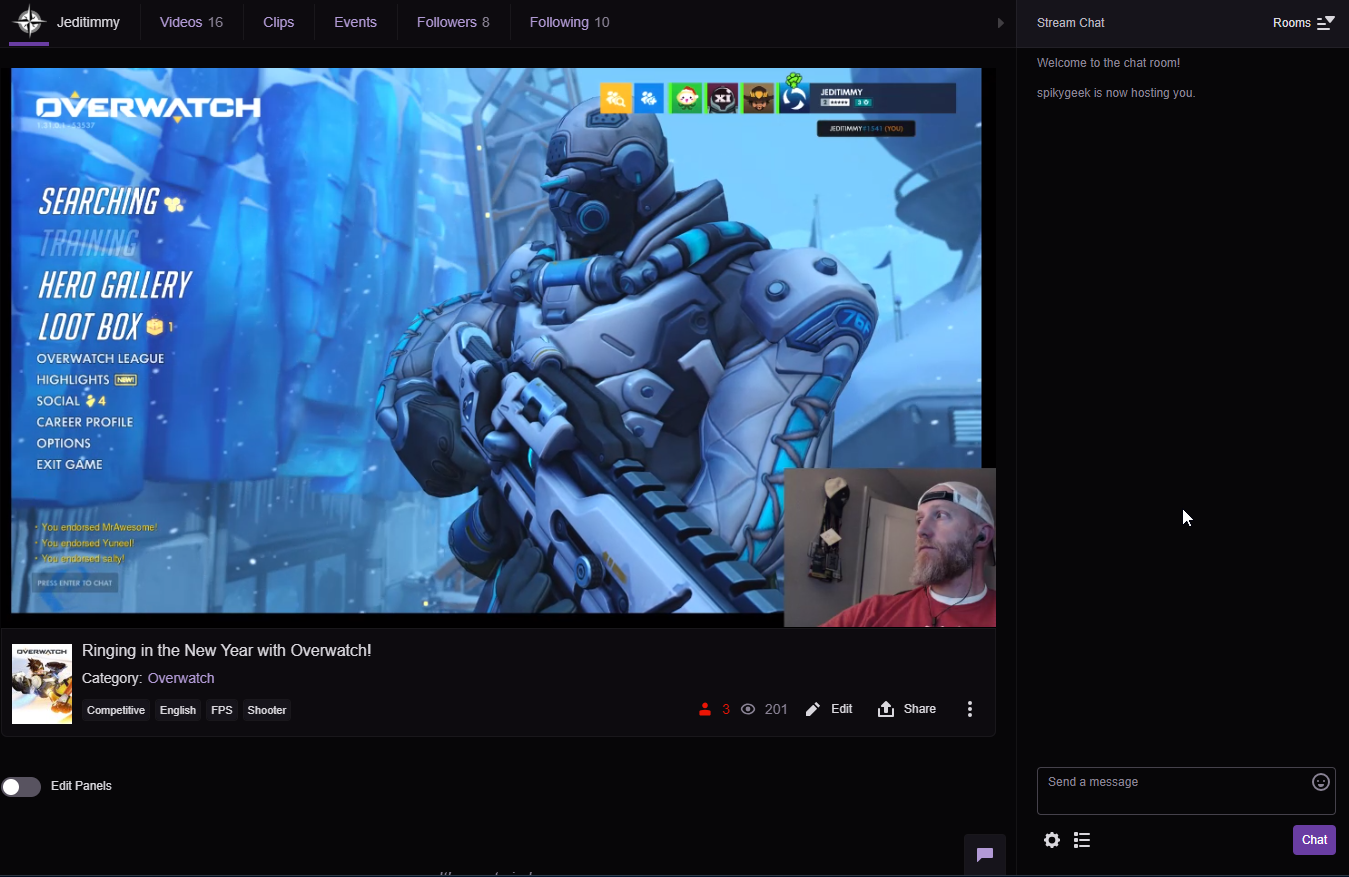
Task: Click the eye total views icon
Action: coord(748,709)
